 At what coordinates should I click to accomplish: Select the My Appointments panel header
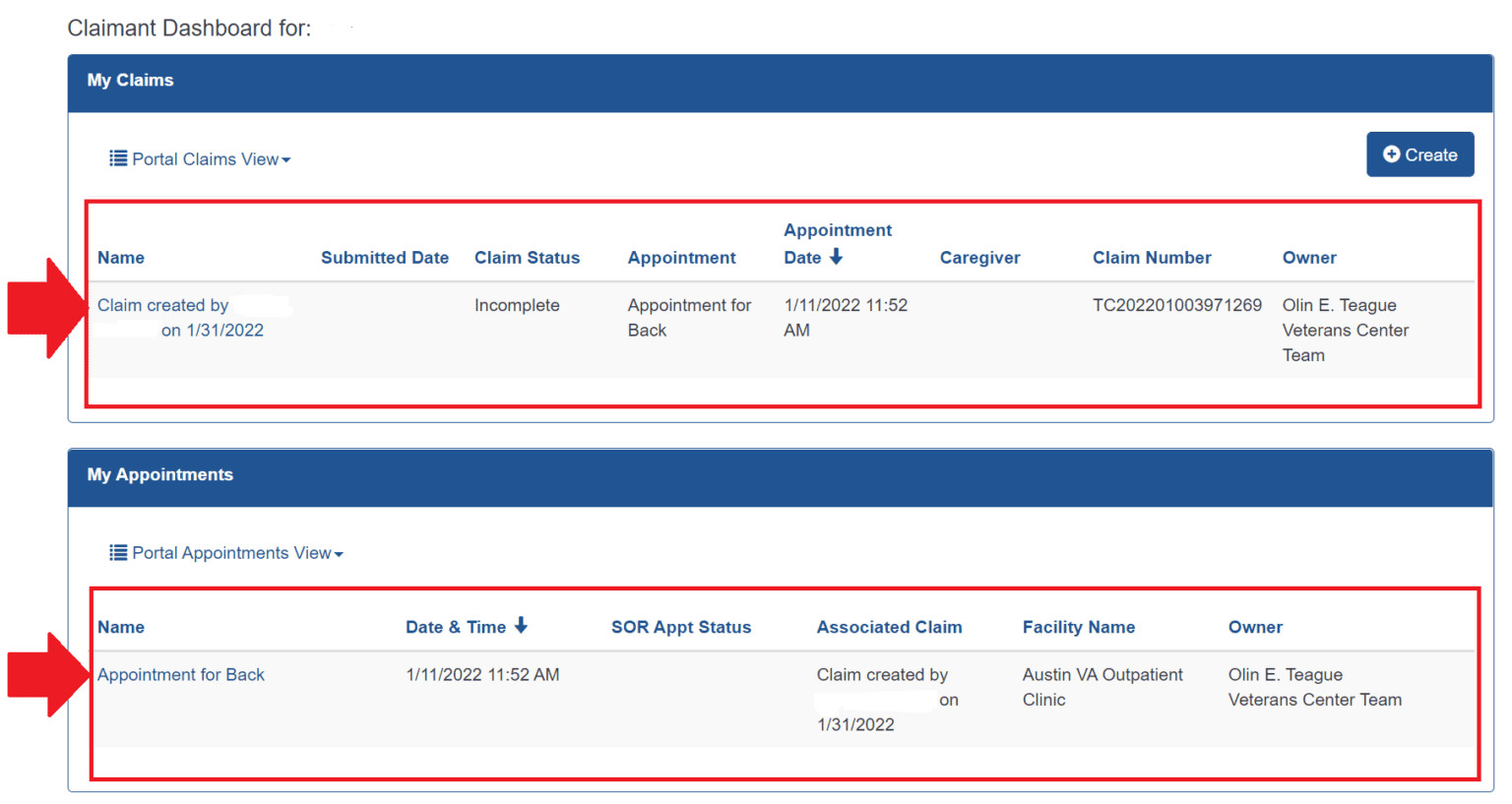pyautogui.click(x=159, y=474)
